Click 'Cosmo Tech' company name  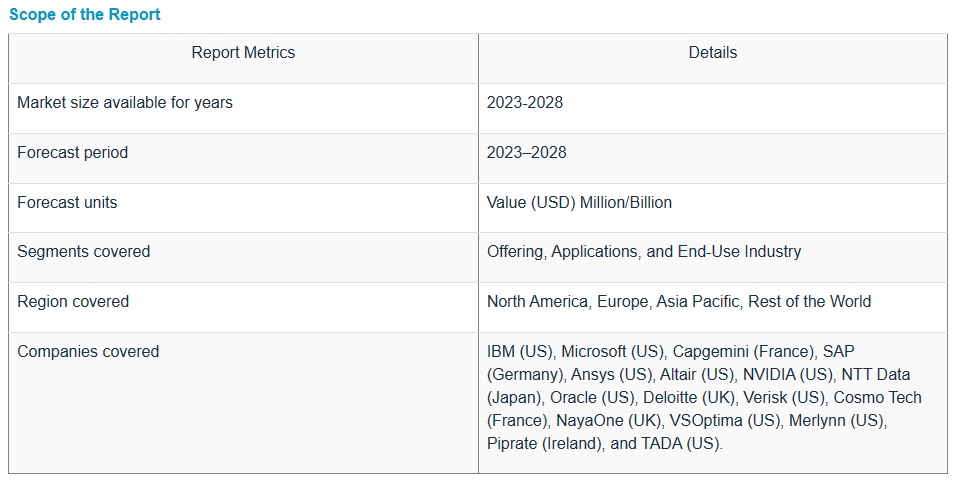877,398
